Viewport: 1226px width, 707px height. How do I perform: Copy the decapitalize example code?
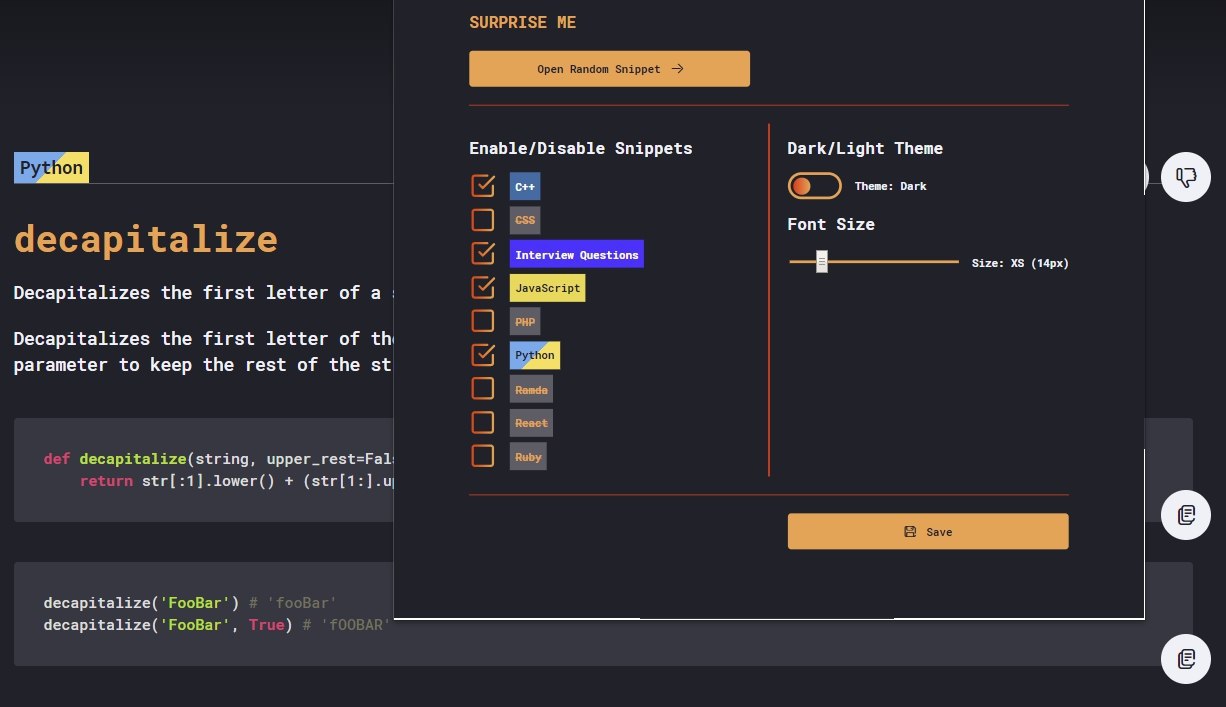click(1186, 659)
